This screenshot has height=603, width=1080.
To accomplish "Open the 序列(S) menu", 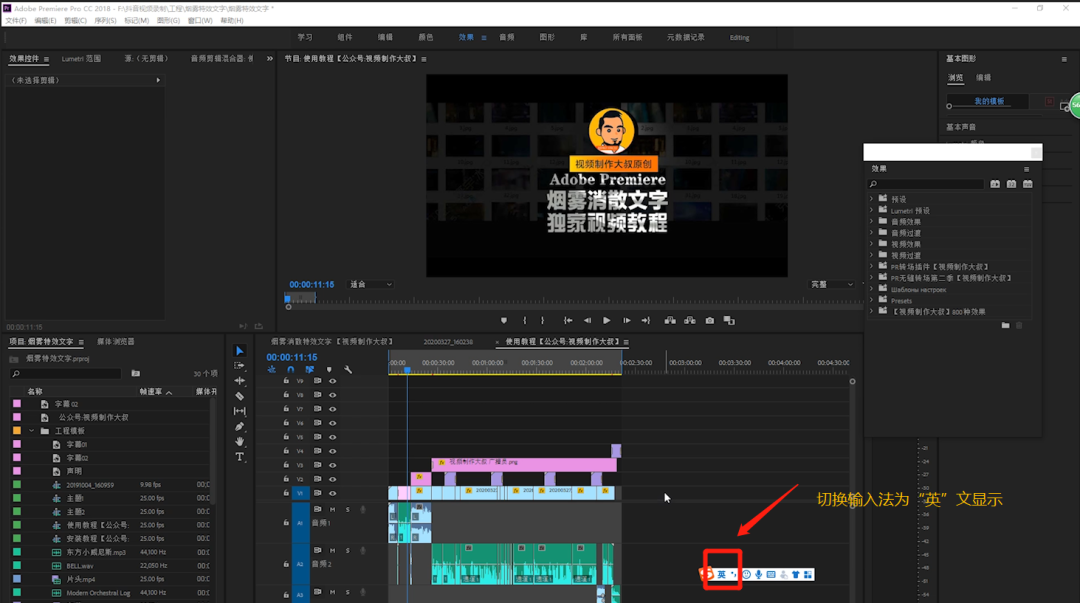I will pyautogui.click(x=105, y=21).
